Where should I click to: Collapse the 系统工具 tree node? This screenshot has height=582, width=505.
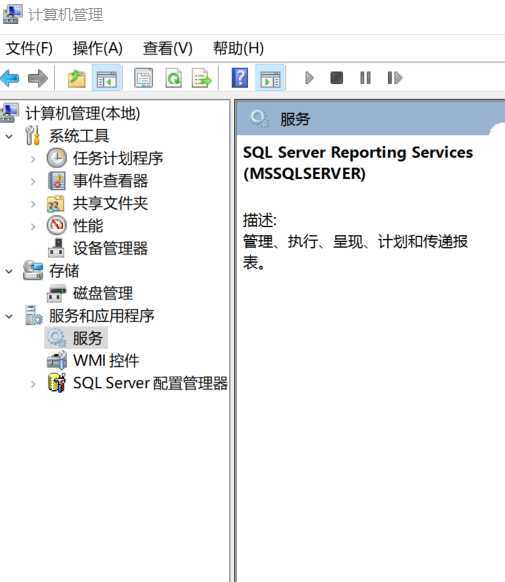tap(9, 137)
